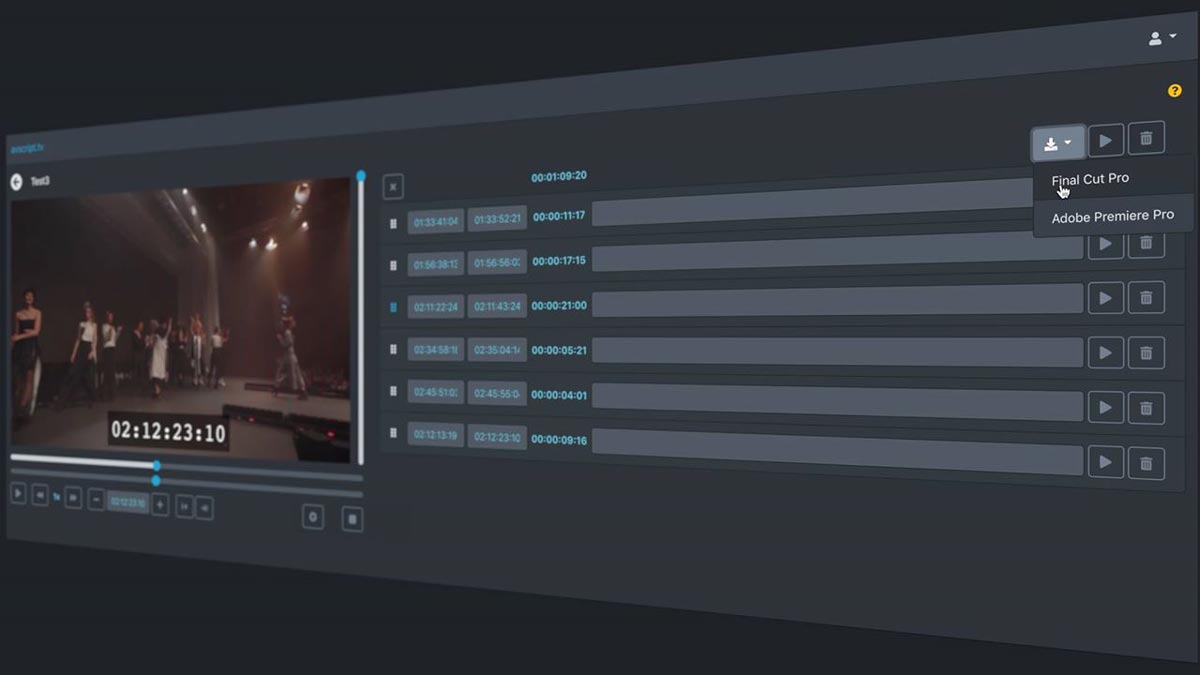Viewport: 1200px width, 675px height.
Task: Step timecode forward with plus button
Action: (x=160, y=504)
